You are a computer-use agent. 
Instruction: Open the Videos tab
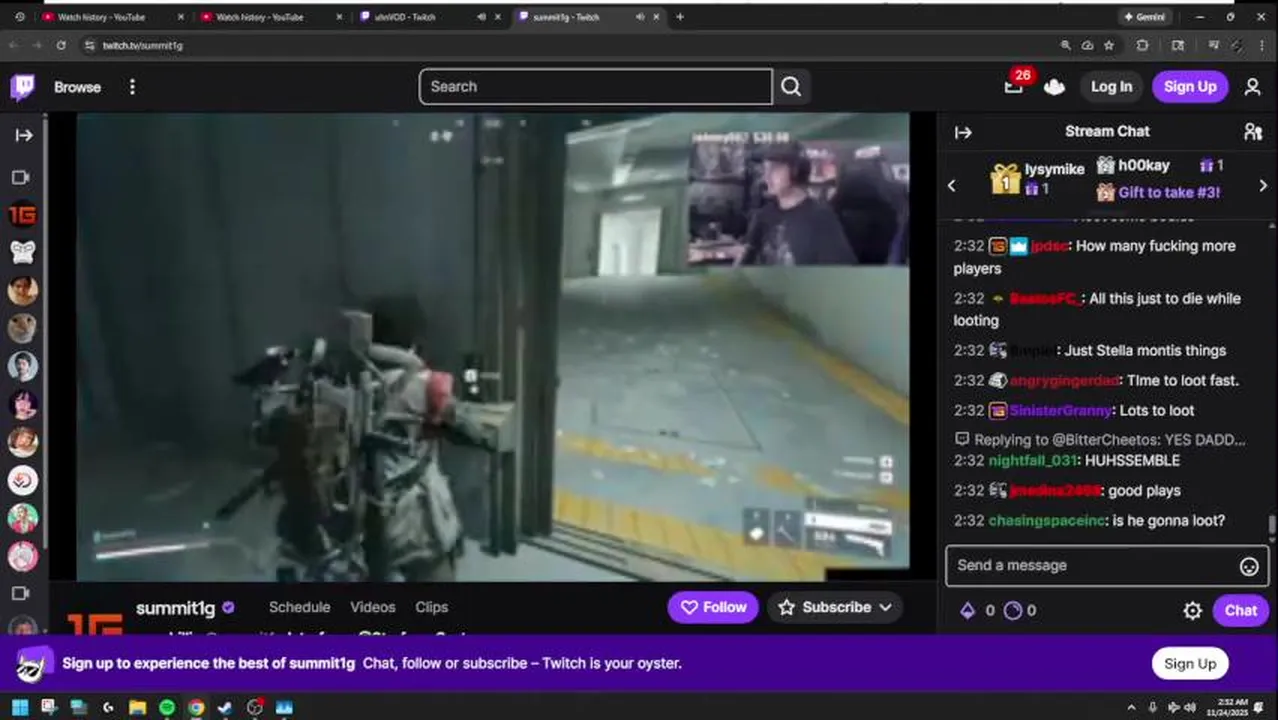tap(372, 607)
